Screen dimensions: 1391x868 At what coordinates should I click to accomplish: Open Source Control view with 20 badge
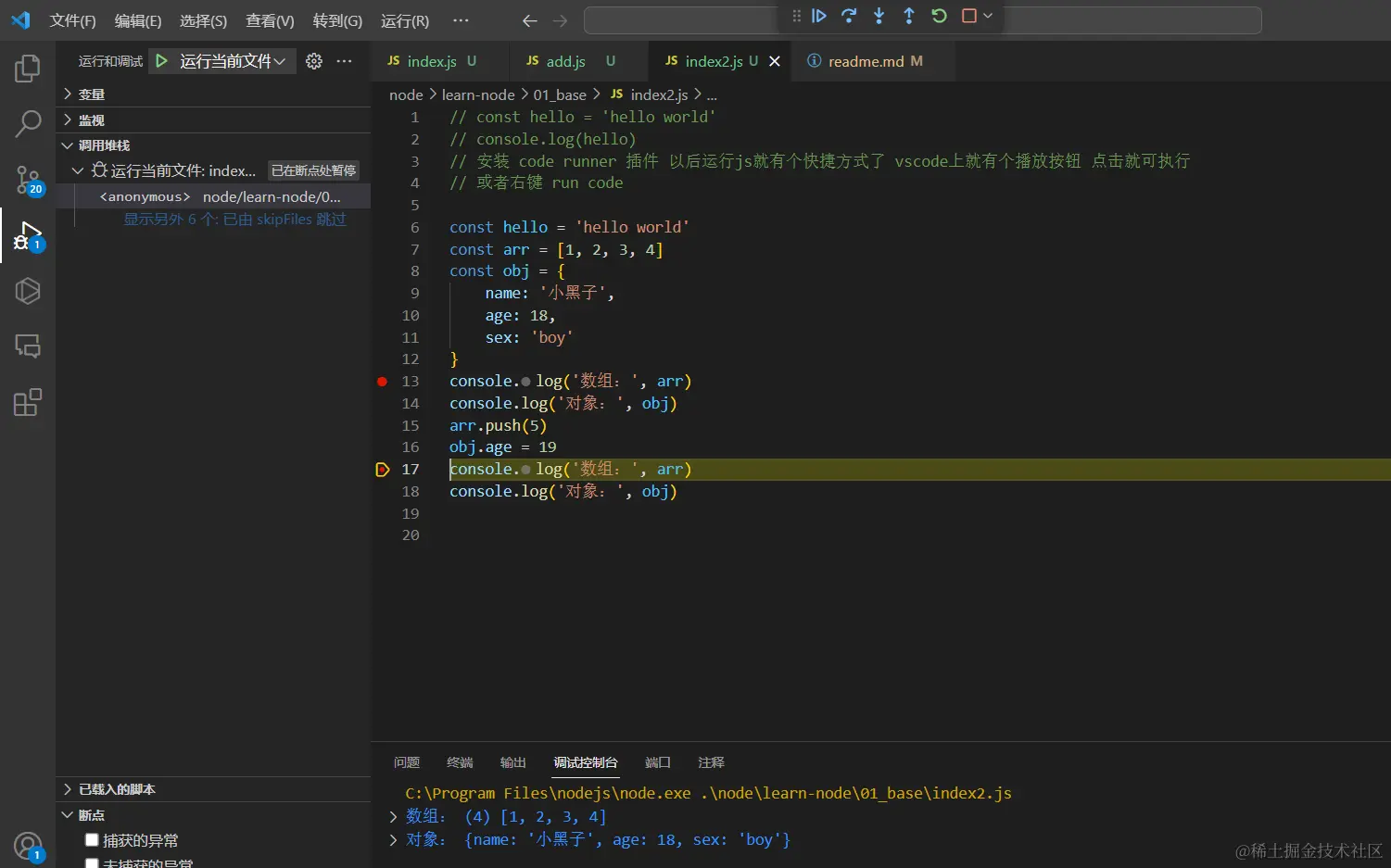28,180
